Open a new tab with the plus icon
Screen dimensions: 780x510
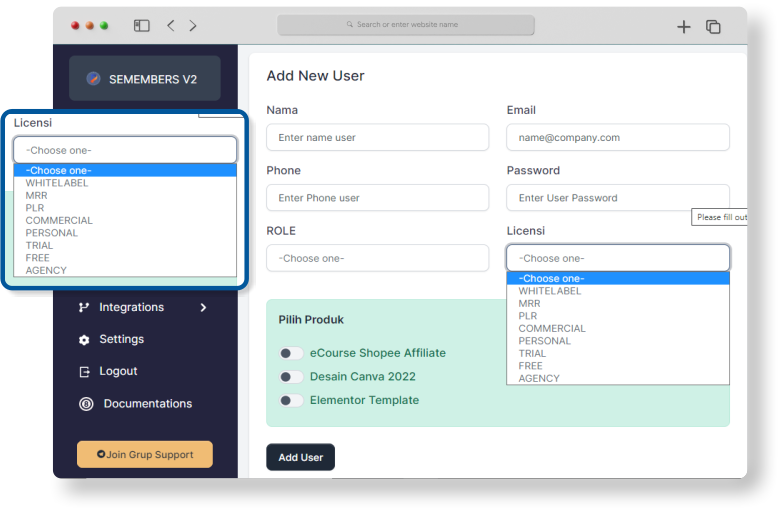coord(684,27)
